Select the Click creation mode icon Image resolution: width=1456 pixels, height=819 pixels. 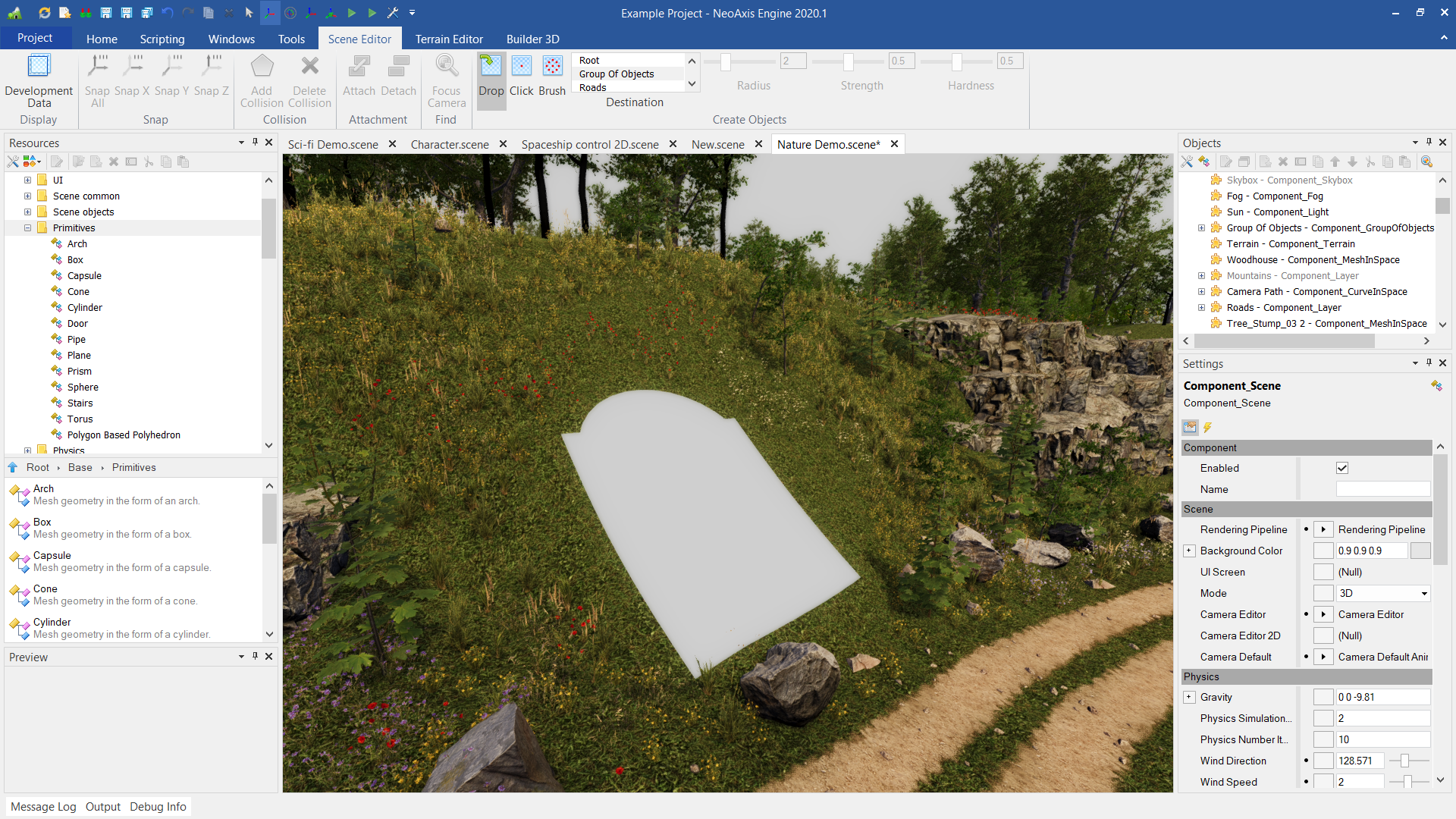(x=521, y=67)
